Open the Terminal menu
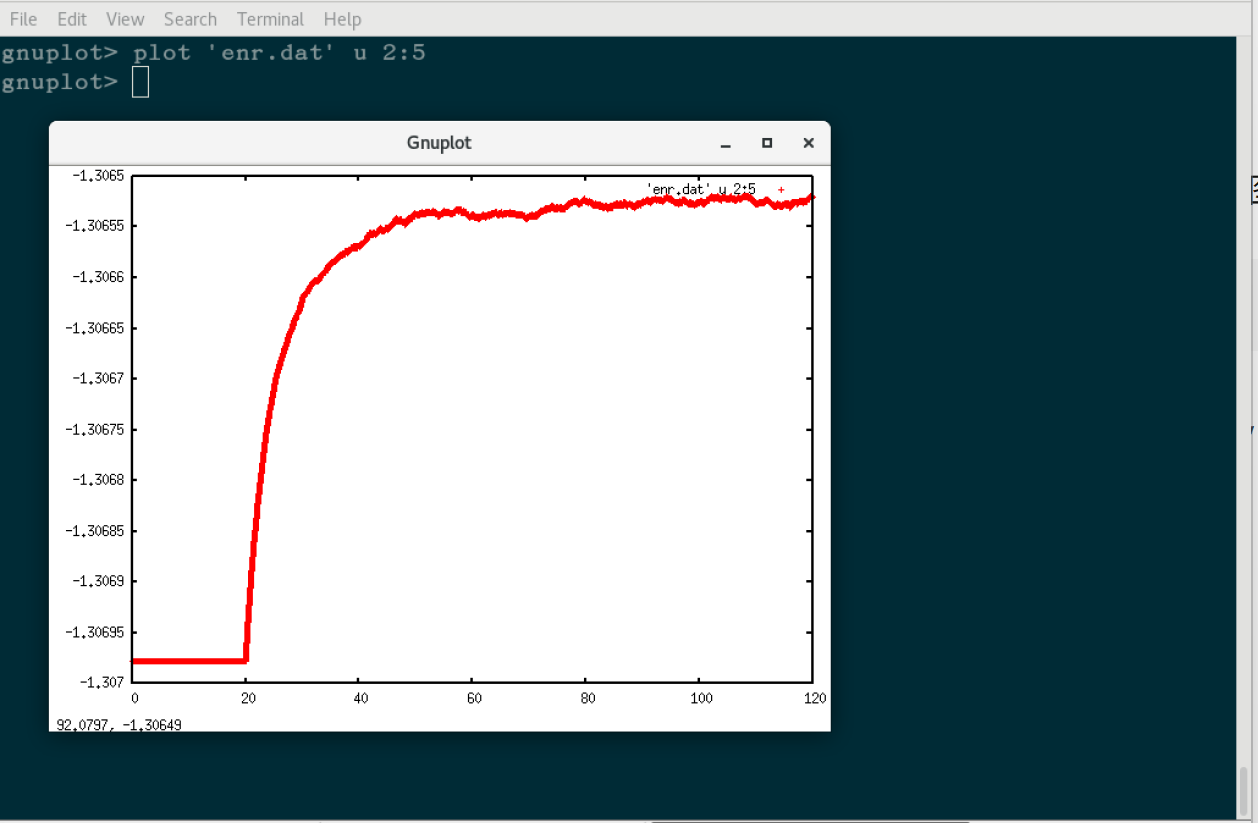 click(270, 19)
